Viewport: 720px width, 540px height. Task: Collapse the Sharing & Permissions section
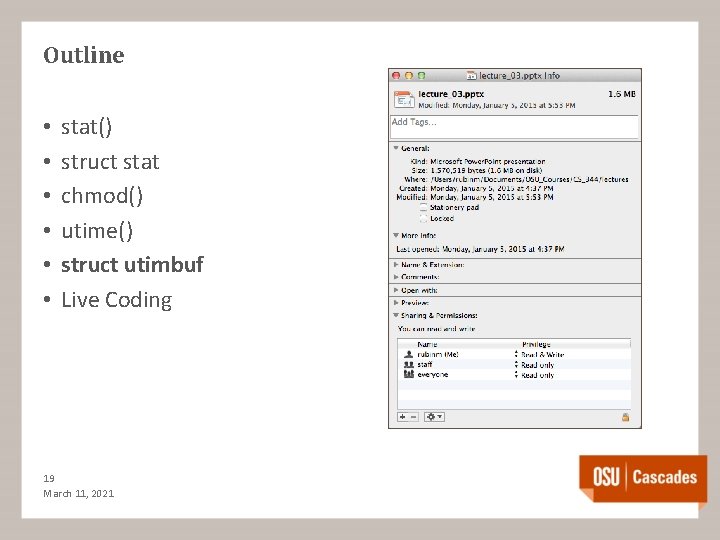396,315
